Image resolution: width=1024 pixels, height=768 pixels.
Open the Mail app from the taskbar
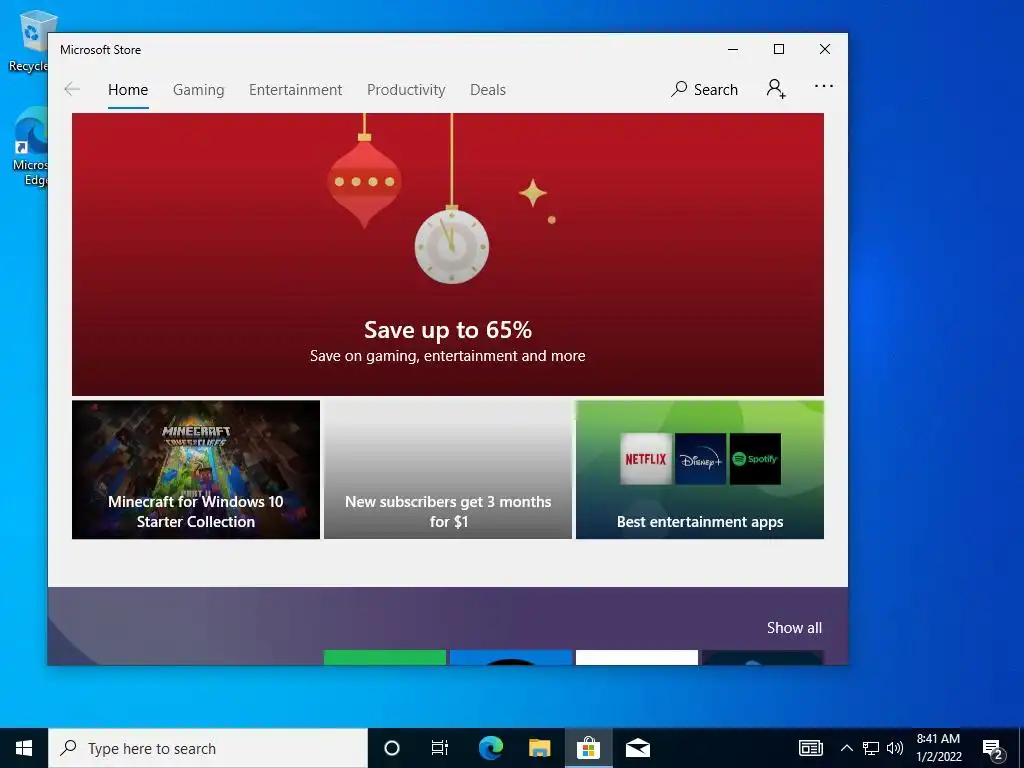click(x=637, y=748)
